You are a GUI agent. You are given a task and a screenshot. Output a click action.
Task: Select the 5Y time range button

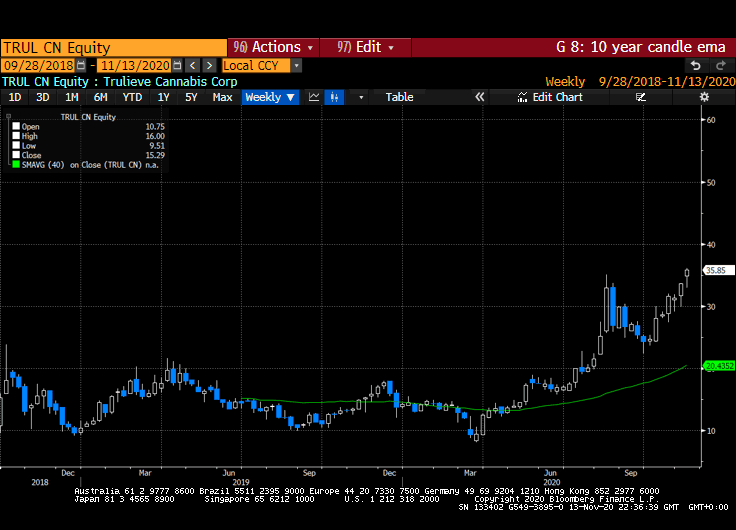click(191, 97)
